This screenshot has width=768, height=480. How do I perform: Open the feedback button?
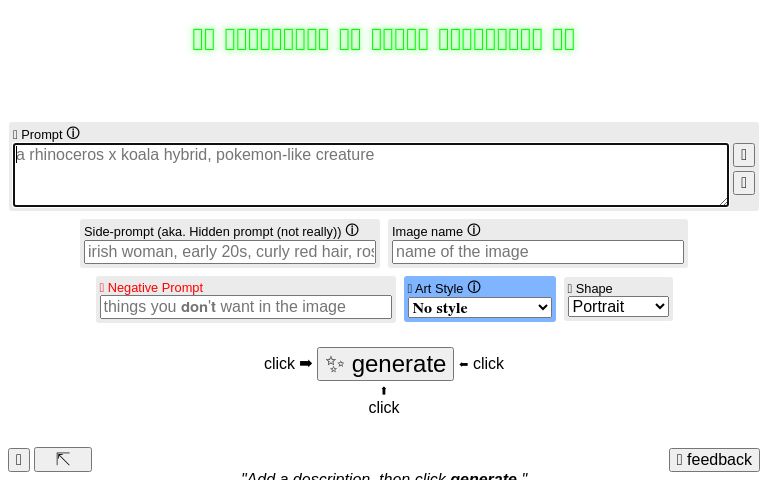pyautogui.click(x=714, y=460)
